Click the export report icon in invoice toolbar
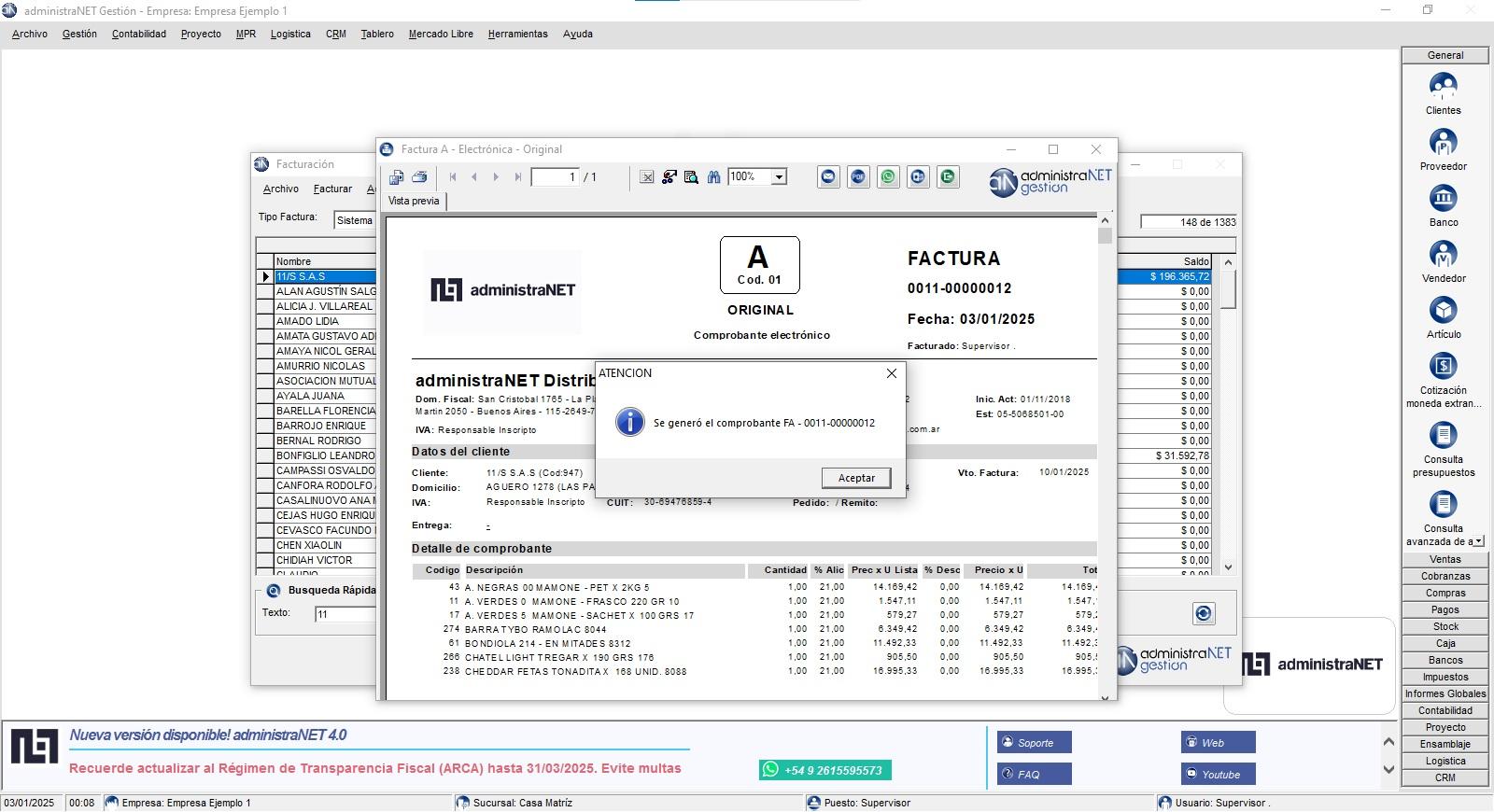 click(x=397, y=177)
